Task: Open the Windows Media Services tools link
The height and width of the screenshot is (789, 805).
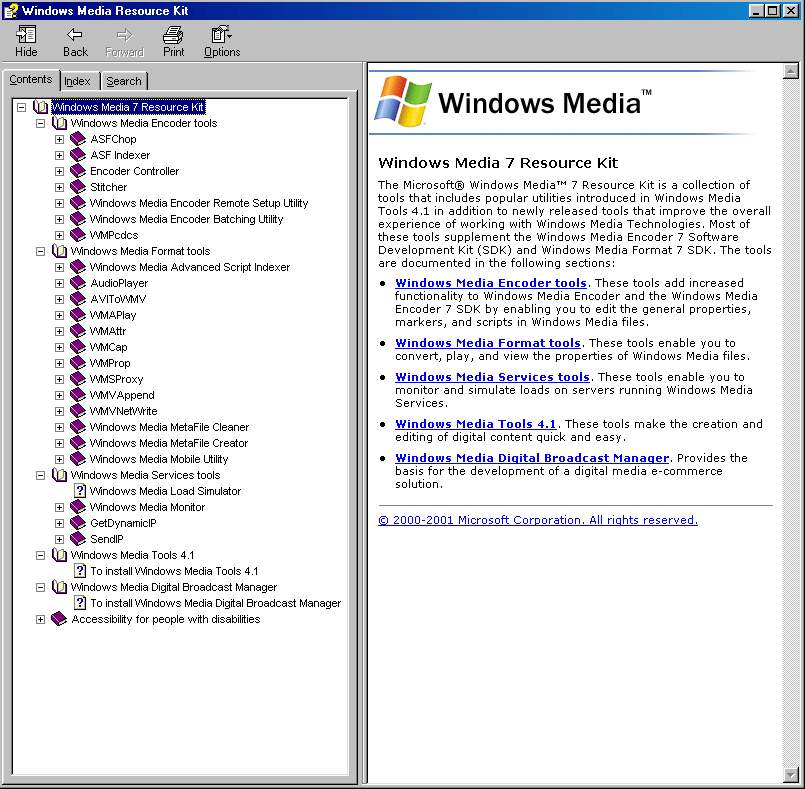Action: pos(492,377)
